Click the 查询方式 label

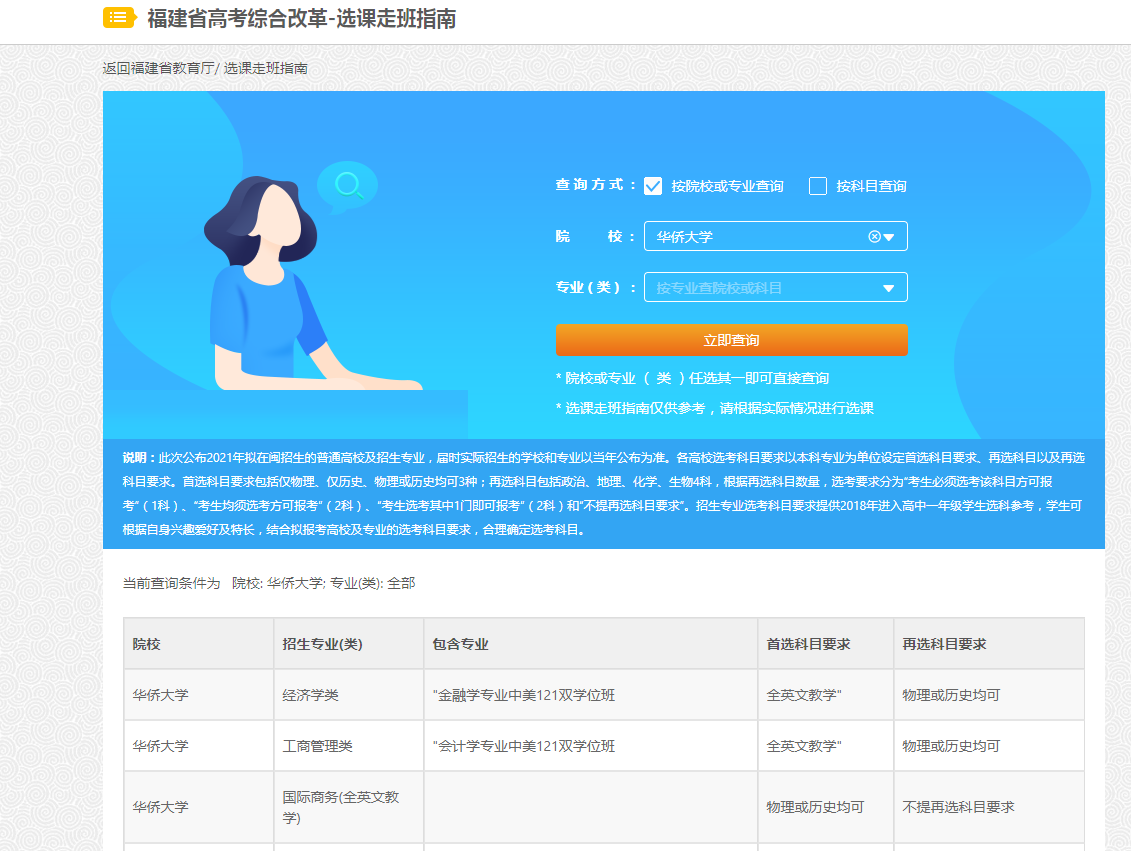click(595, 185)
